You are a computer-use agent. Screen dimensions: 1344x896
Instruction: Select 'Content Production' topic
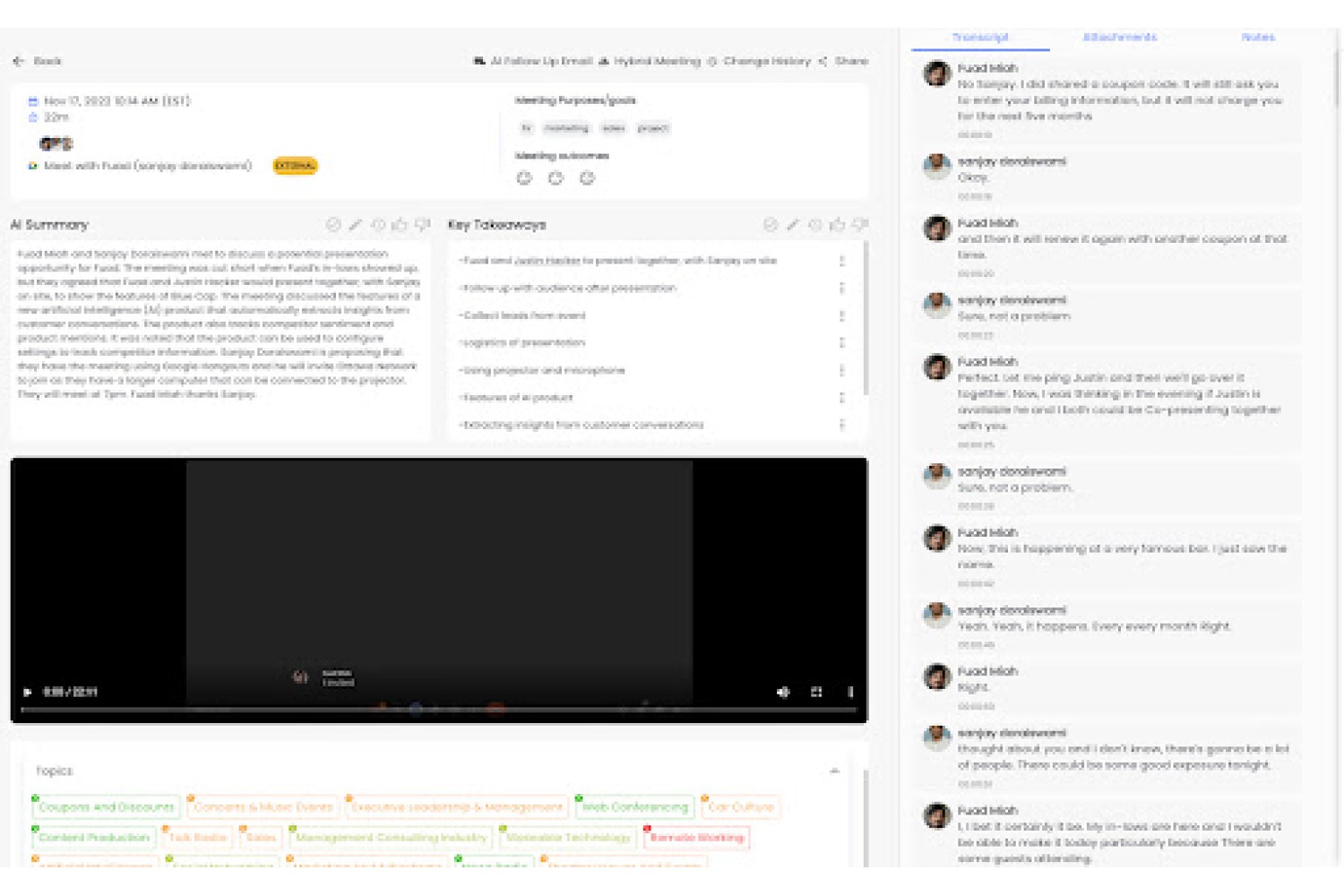point(94,838)
